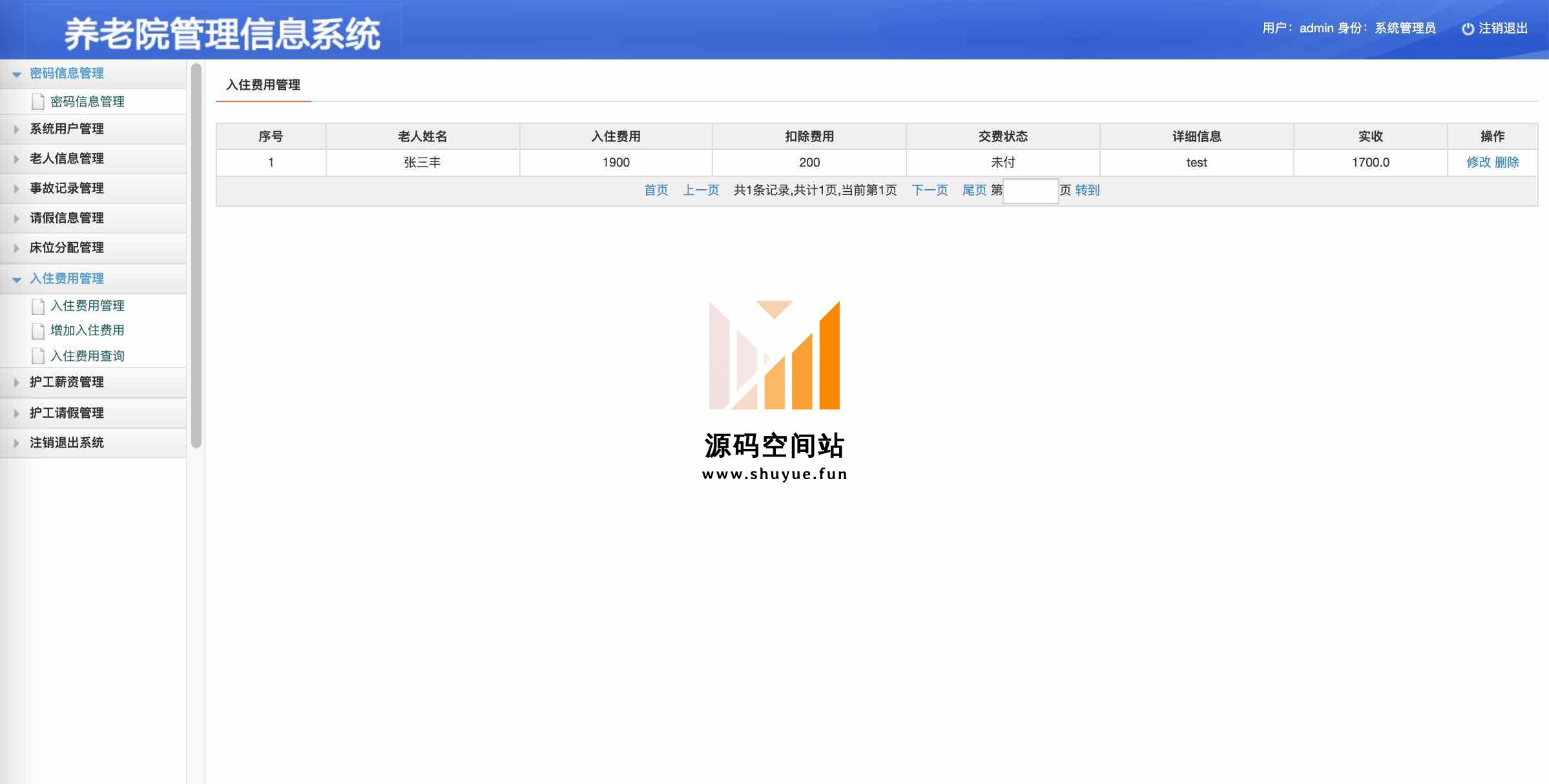Click the 1700.0 实收 cell
This screenshot has width=1549, height=784.
click(x=1371, y=163)
